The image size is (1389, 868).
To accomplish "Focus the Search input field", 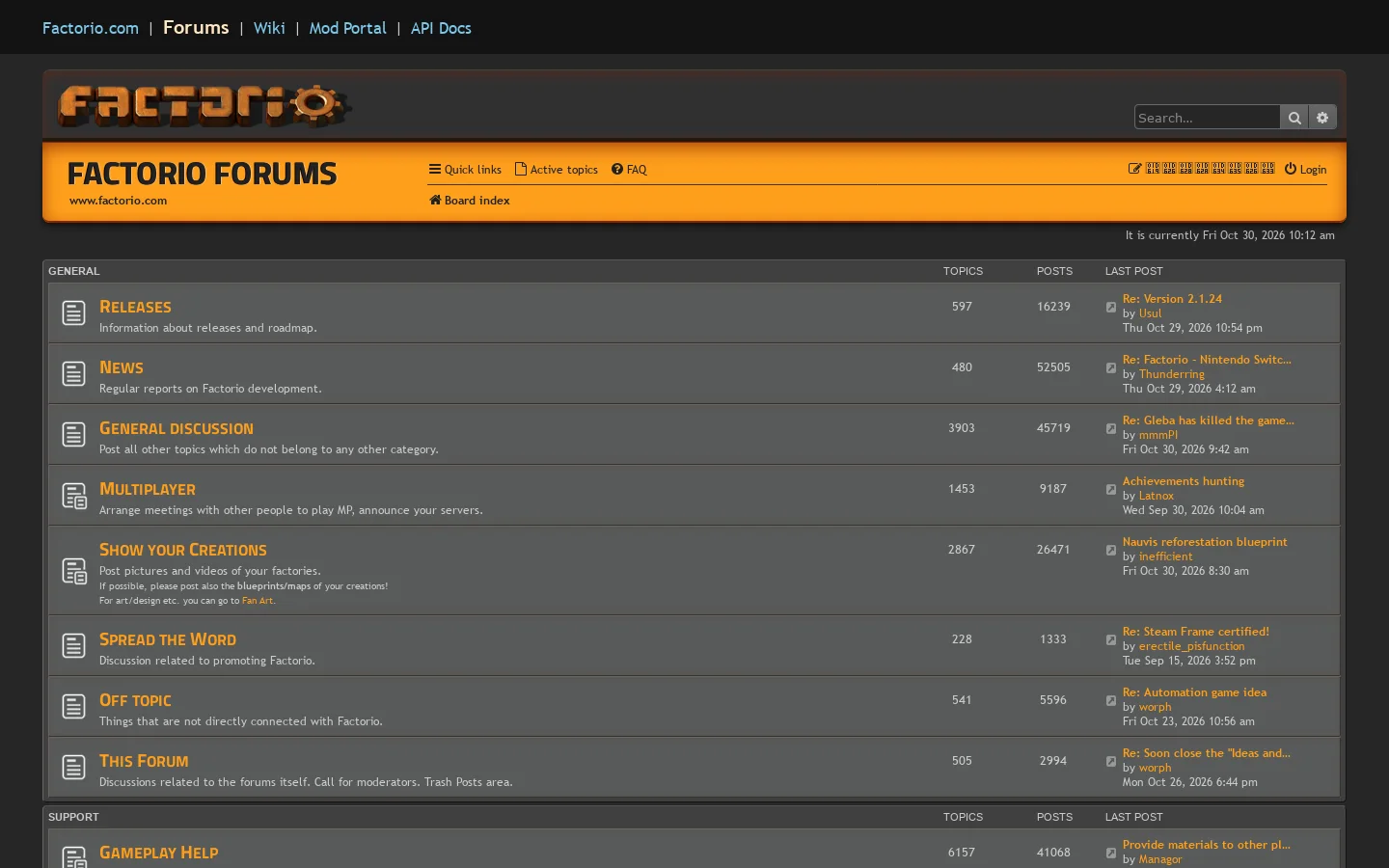I will coord(1208,118).
